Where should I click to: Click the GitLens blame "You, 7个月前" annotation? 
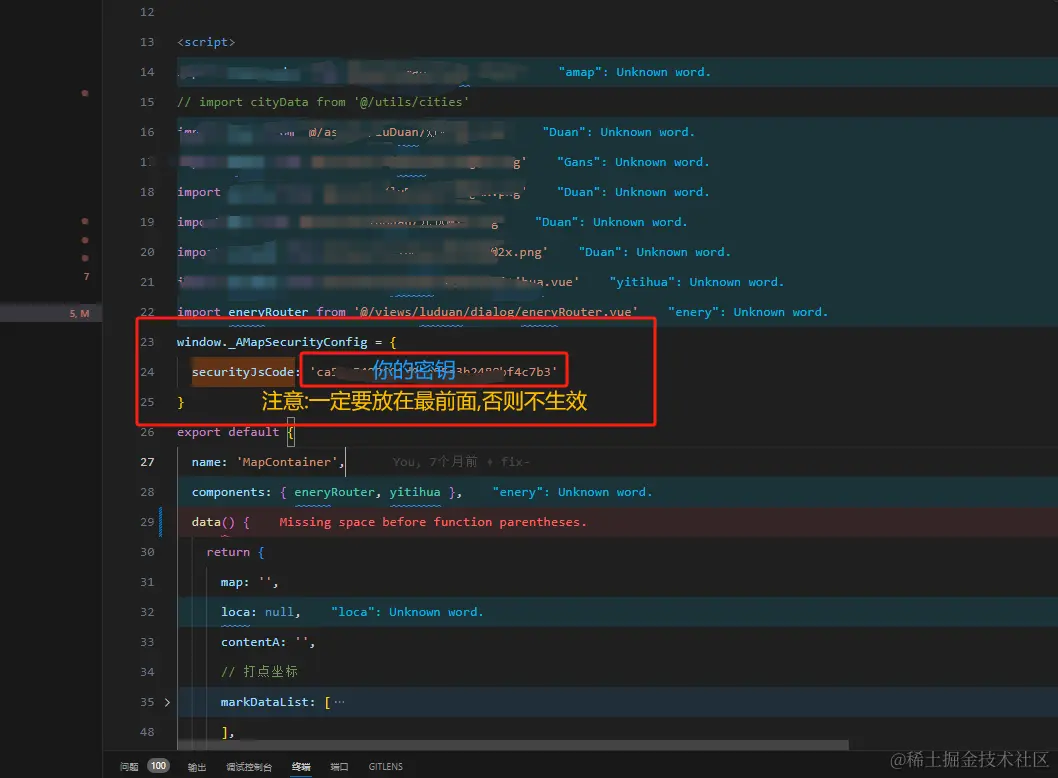435,462
